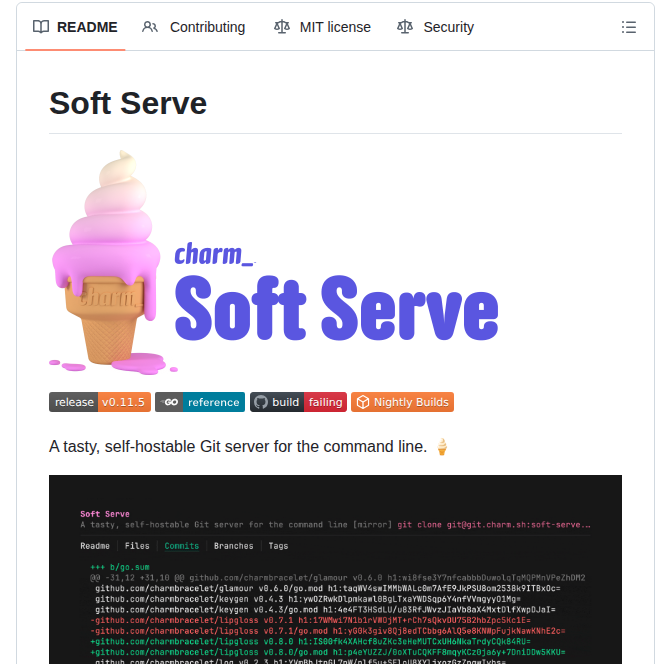
Task: Click 'Commits' in terminal demo image
Action: 181,546
